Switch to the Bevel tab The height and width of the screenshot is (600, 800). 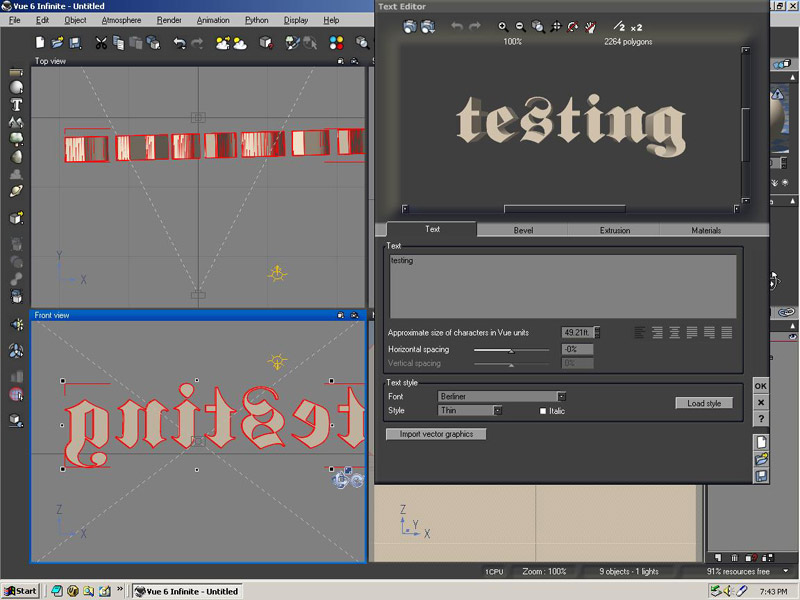point(523,230)
